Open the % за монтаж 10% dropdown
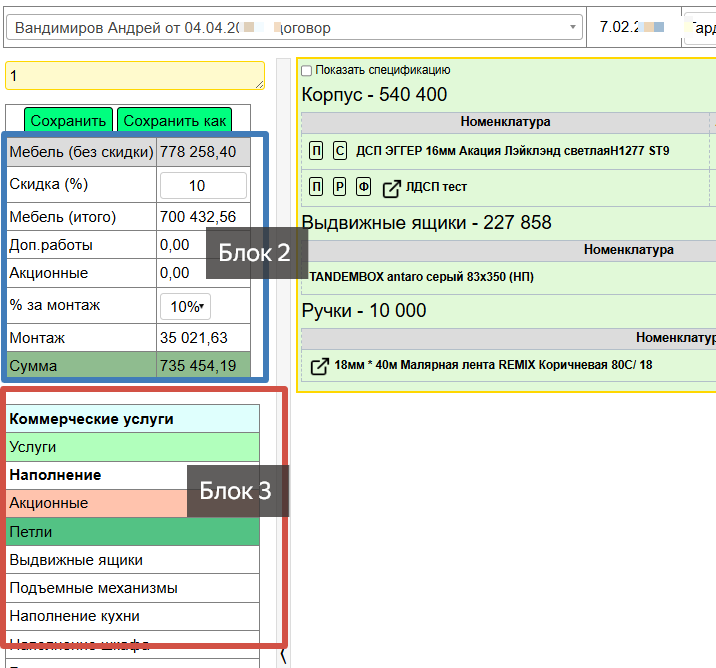This screenshot has width=716, height=668. tap(185, 306)
